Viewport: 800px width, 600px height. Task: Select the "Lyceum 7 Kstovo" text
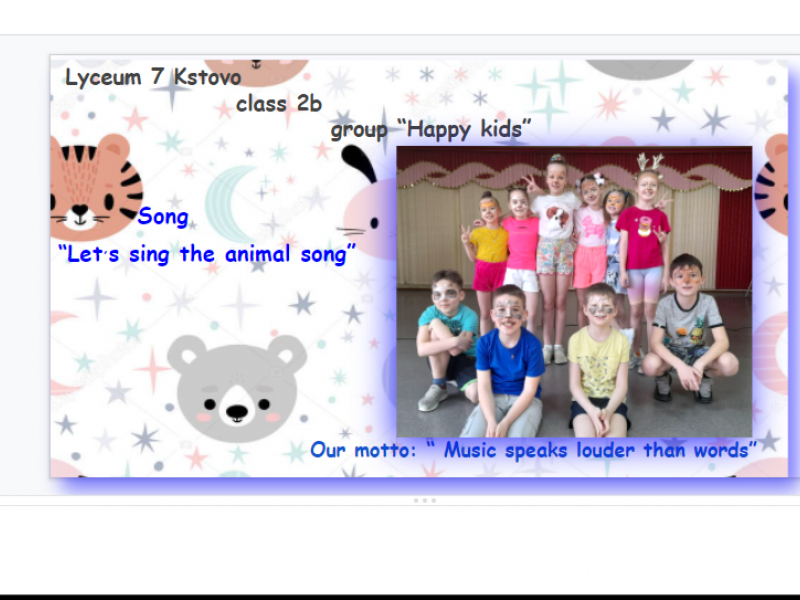click(153, 78)
